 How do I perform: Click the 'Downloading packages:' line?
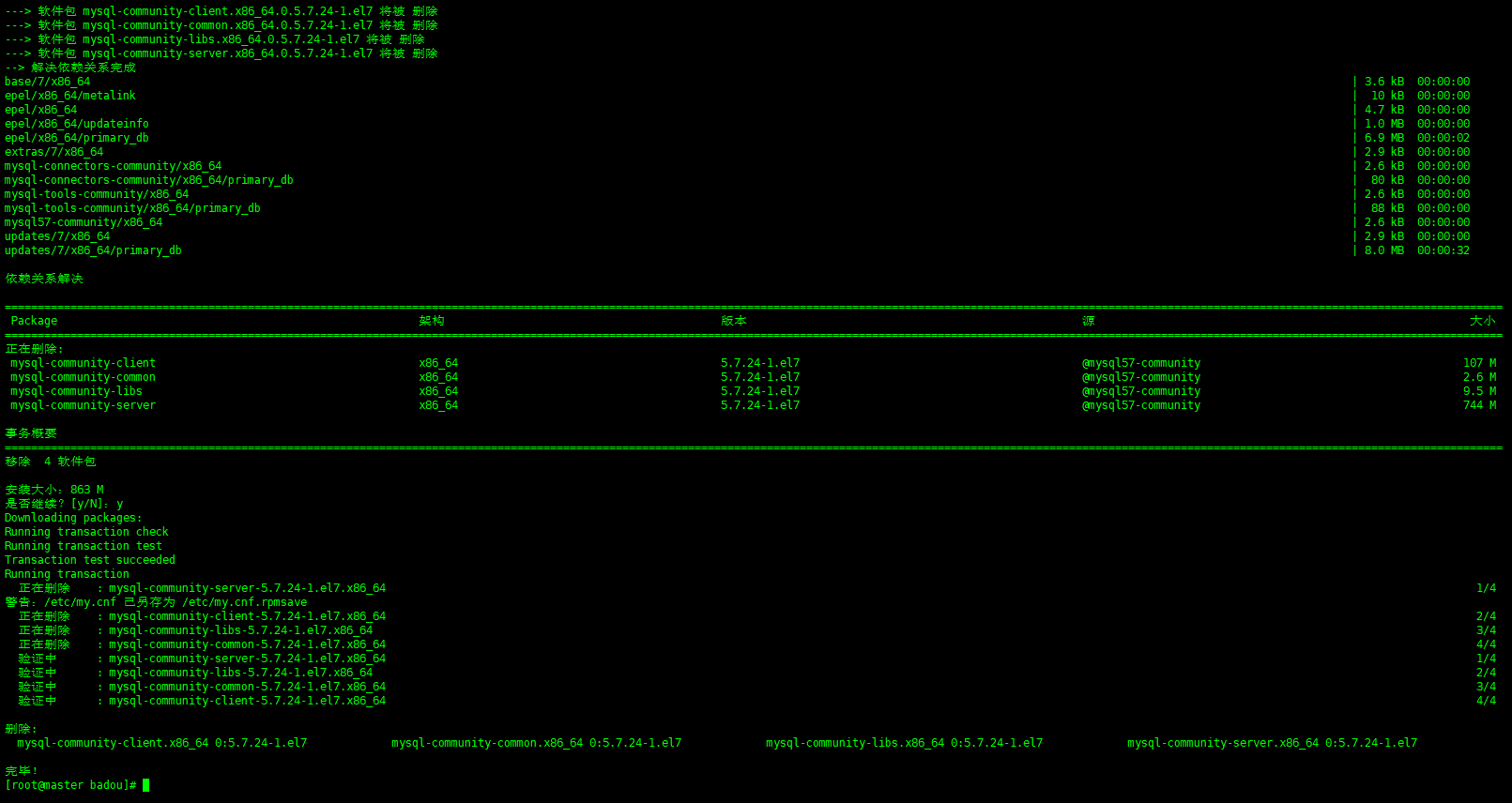click(73, 518)
